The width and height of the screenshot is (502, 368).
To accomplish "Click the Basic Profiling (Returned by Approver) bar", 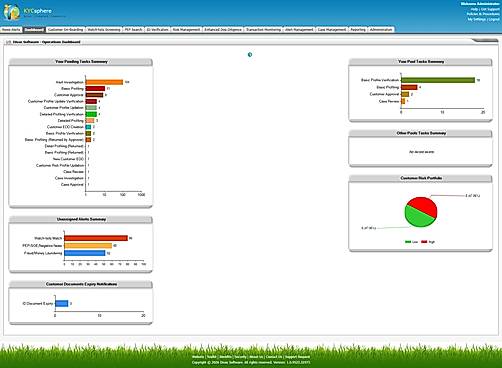I will tap(88, 140).
